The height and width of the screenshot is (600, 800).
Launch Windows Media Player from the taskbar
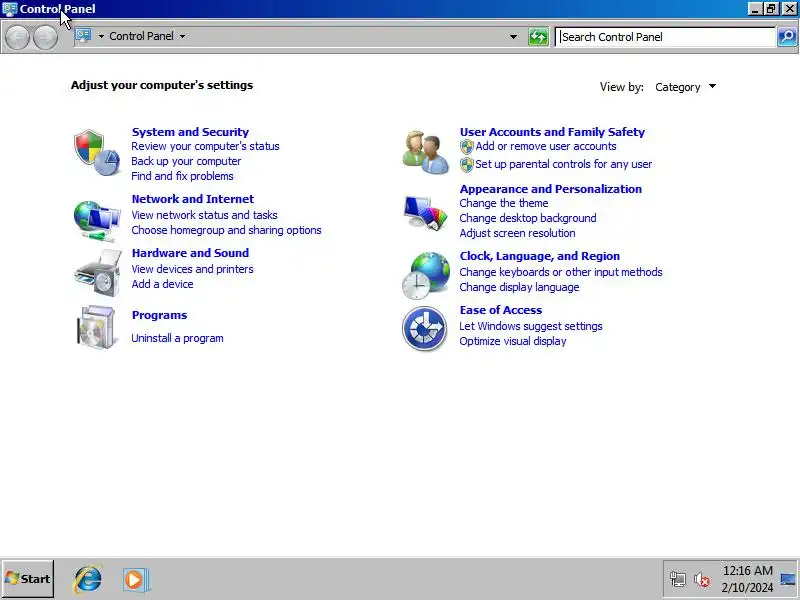[136, 580]
